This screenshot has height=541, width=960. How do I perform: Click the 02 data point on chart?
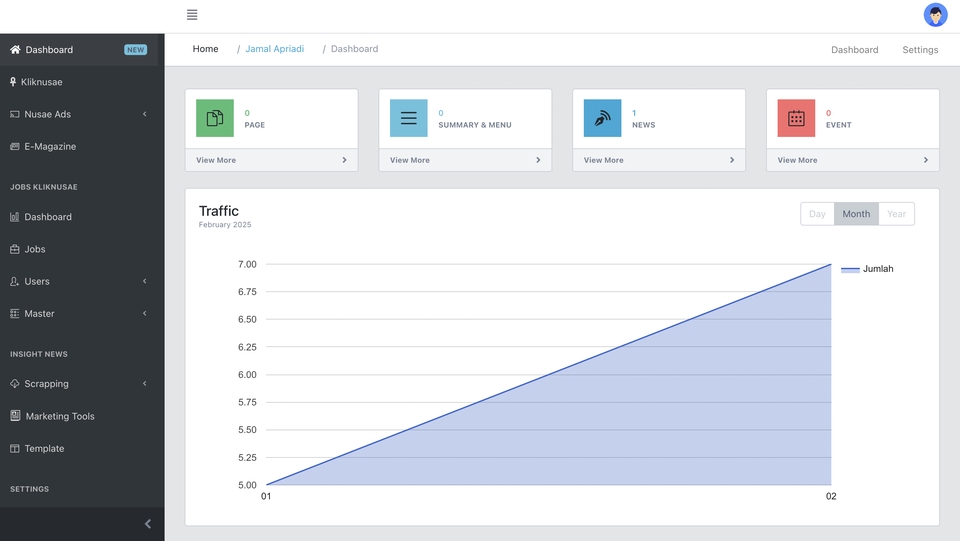click(831, 264)
